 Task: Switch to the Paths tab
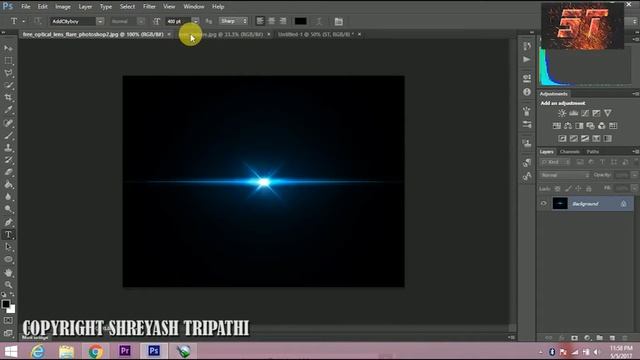point(593,152)
